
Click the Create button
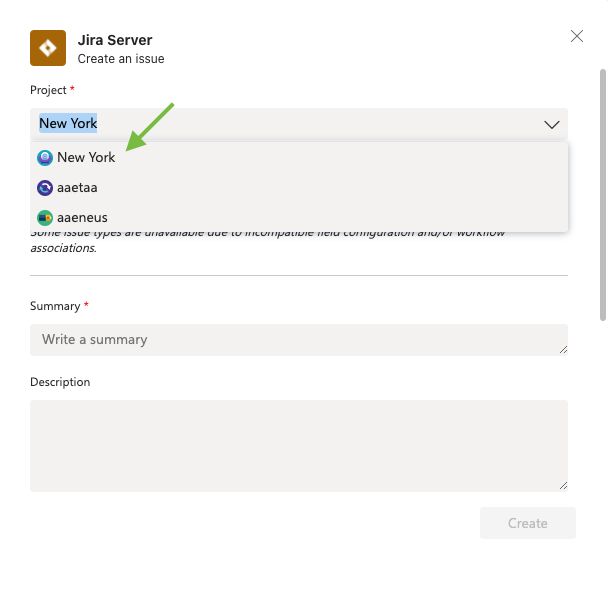click(528, 523)
